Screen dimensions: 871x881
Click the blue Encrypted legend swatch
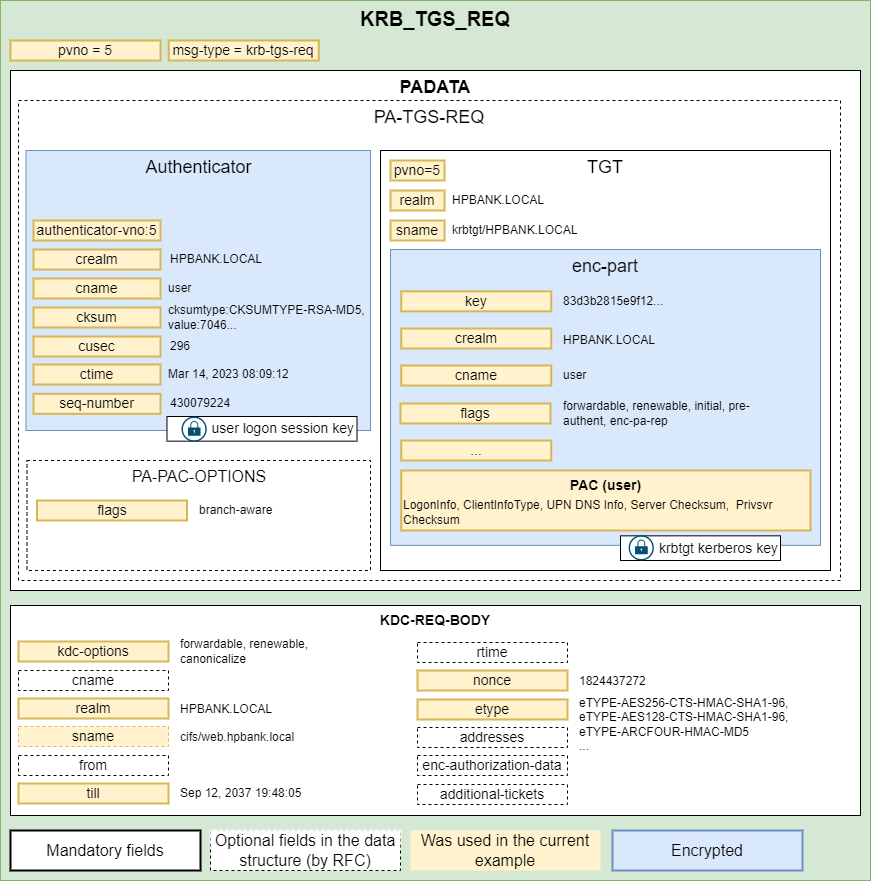pos(707,850)
